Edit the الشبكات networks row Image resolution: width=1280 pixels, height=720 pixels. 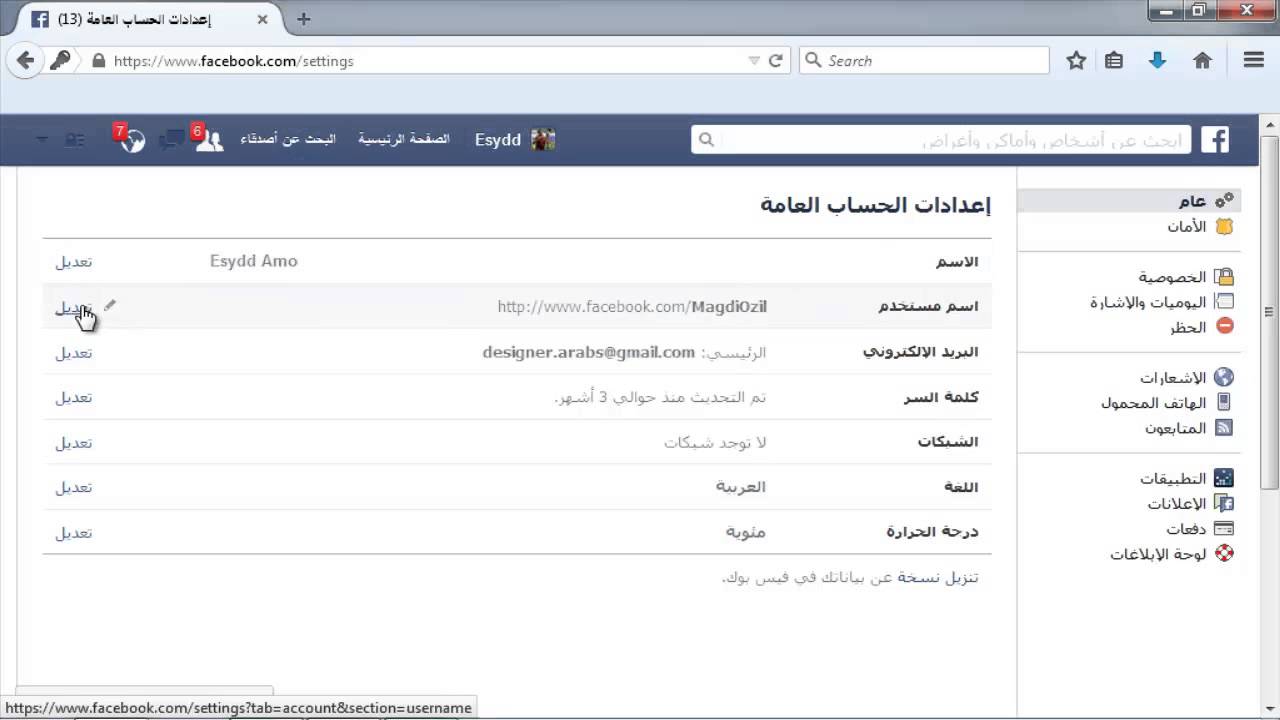point(74,443)
